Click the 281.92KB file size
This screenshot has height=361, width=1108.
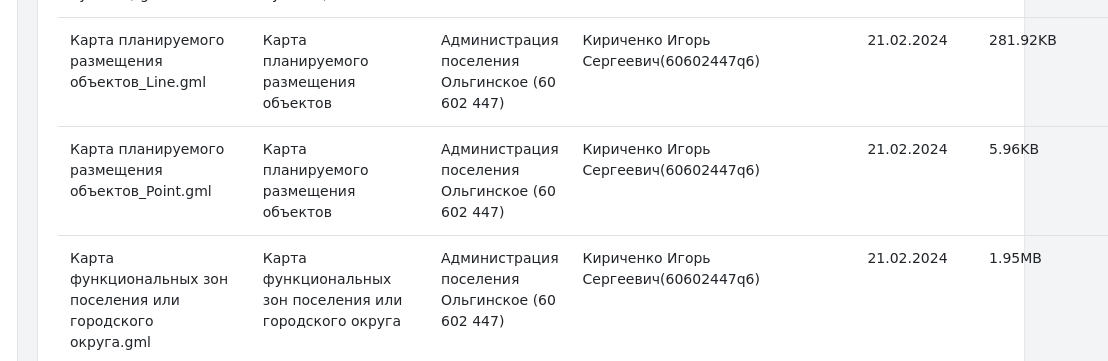(1022, 40)
